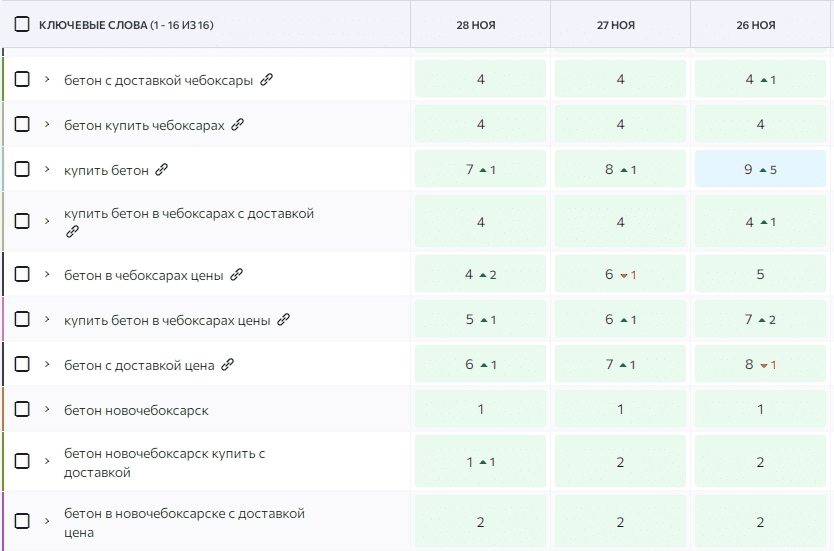This screenshot has height=551, width=834.
Task: Check the "бетон новочебоксарск" row checkbox
Action: 22,410
